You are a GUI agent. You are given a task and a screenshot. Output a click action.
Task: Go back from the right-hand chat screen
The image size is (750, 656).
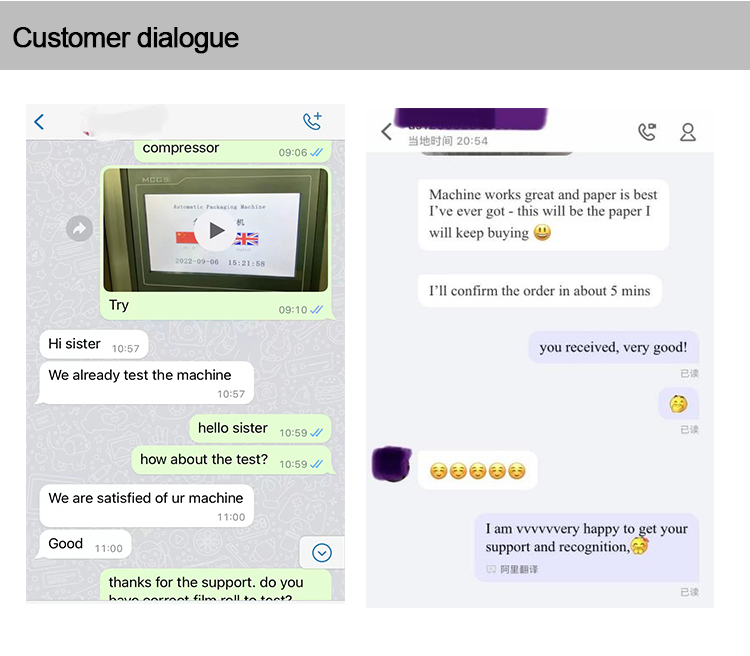click(x=387, y=132)
